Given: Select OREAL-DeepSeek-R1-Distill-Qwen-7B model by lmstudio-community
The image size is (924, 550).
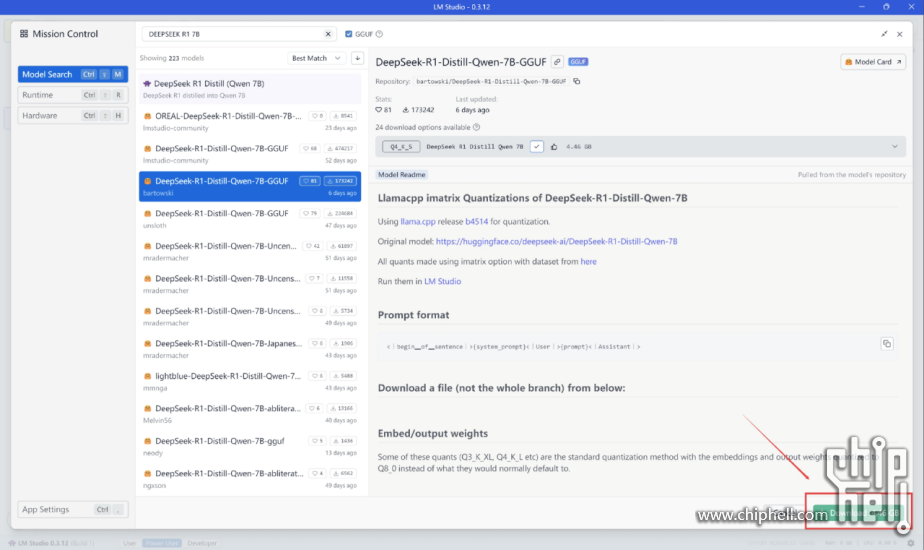Looking at the screenshot, I should tap(250, 121).
